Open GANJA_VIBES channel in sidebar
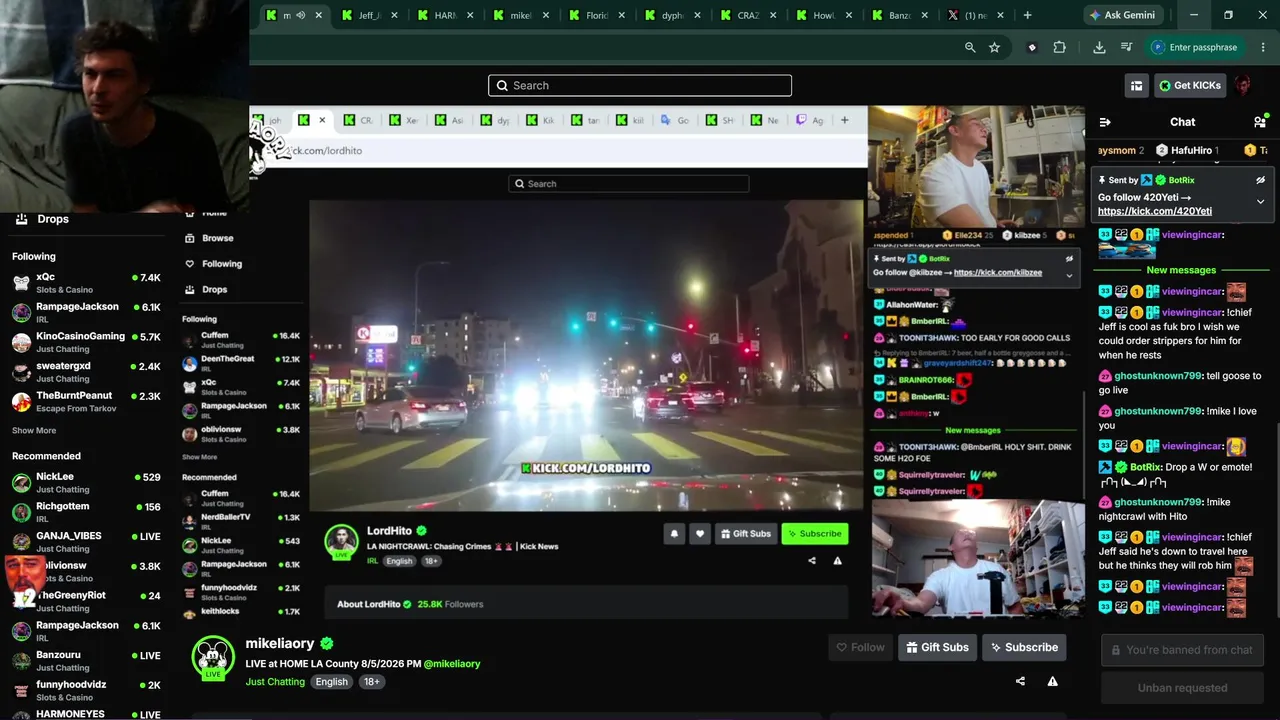1280x720 pixels. pos(86,542)
